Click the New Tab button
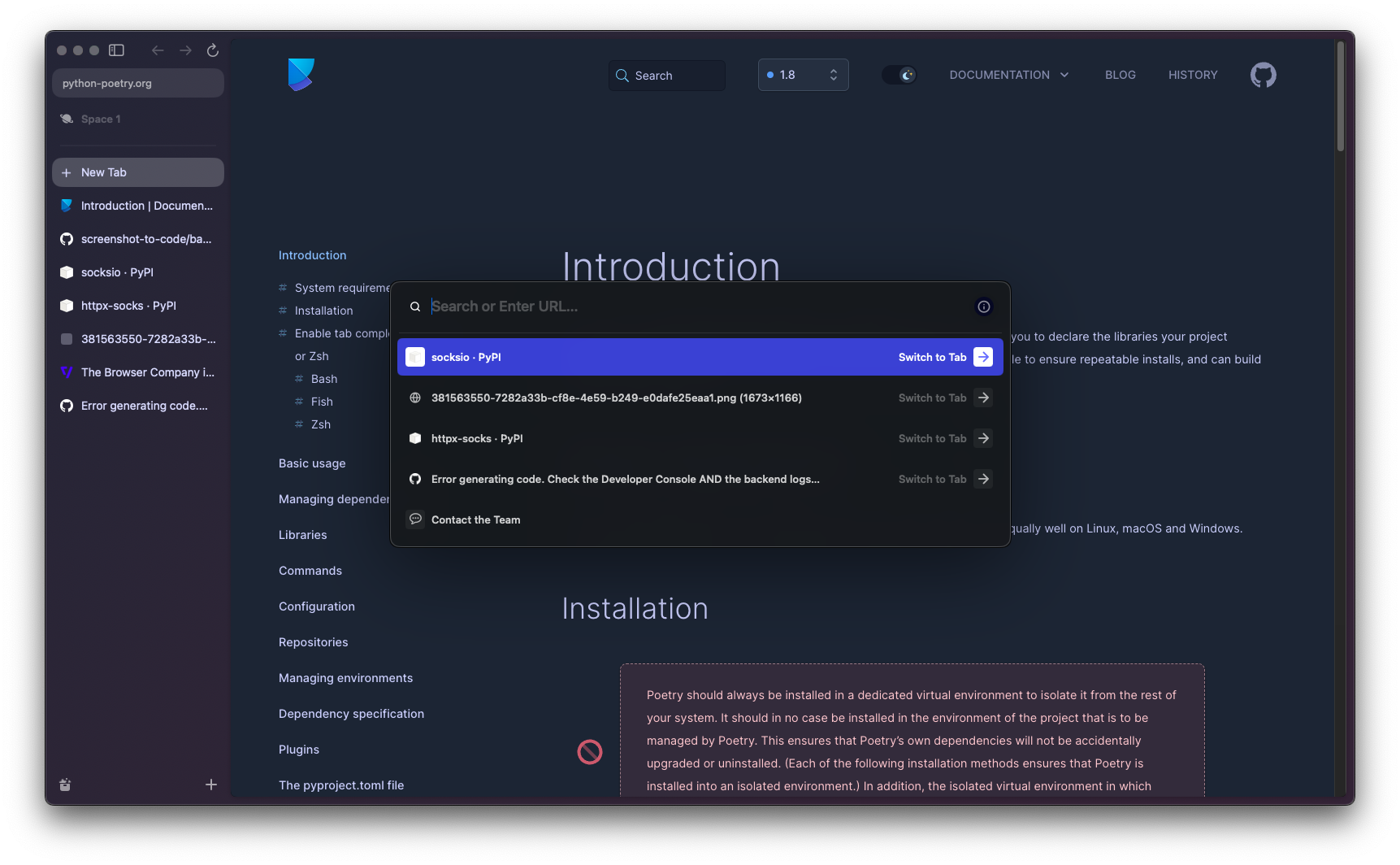The height and width of the screenshot is (865, 1400). (137, 172)
